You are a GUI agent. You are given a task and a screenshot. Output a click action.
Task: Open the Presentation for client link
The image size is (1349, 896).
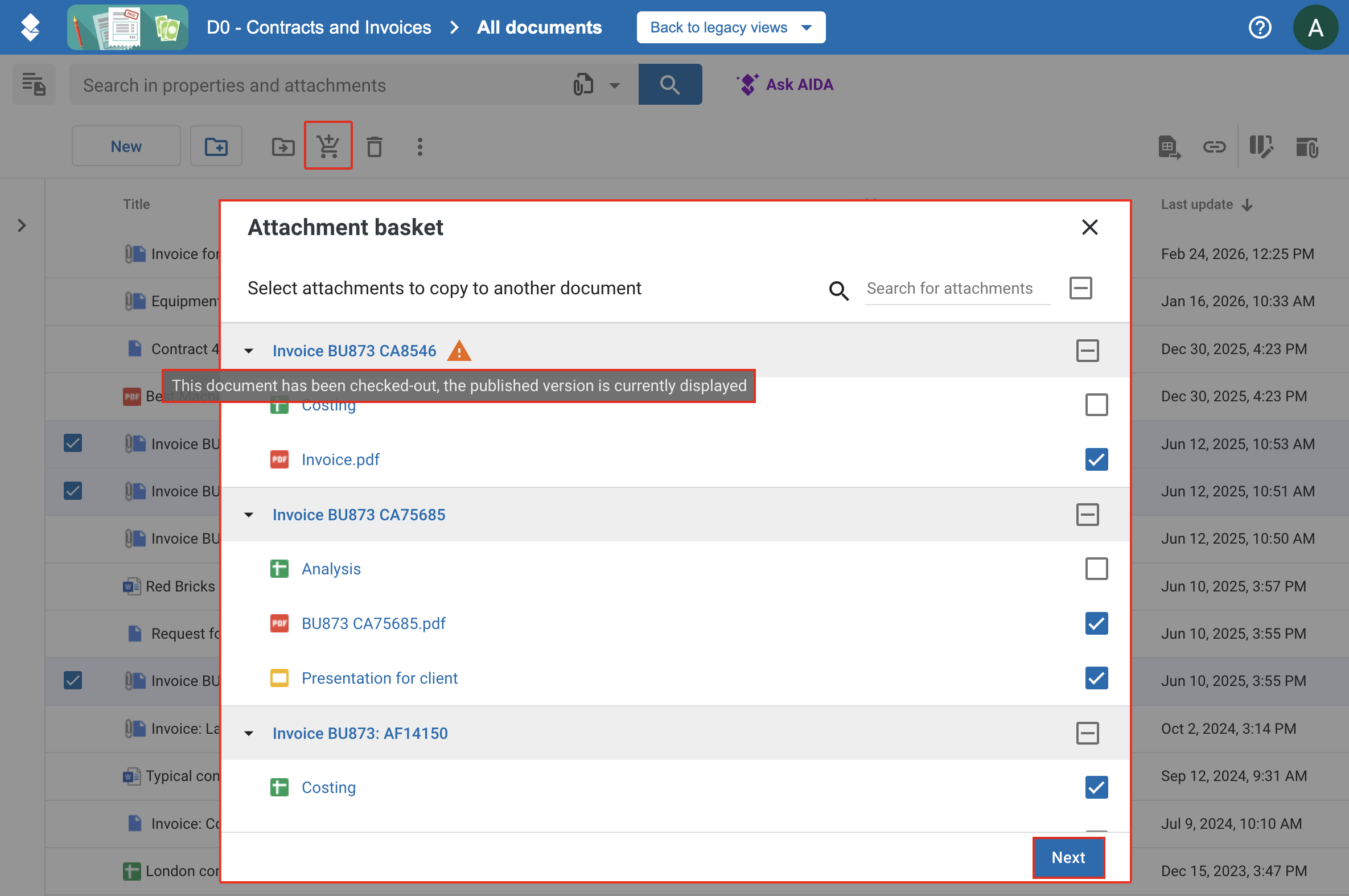[x=380, y=679]
